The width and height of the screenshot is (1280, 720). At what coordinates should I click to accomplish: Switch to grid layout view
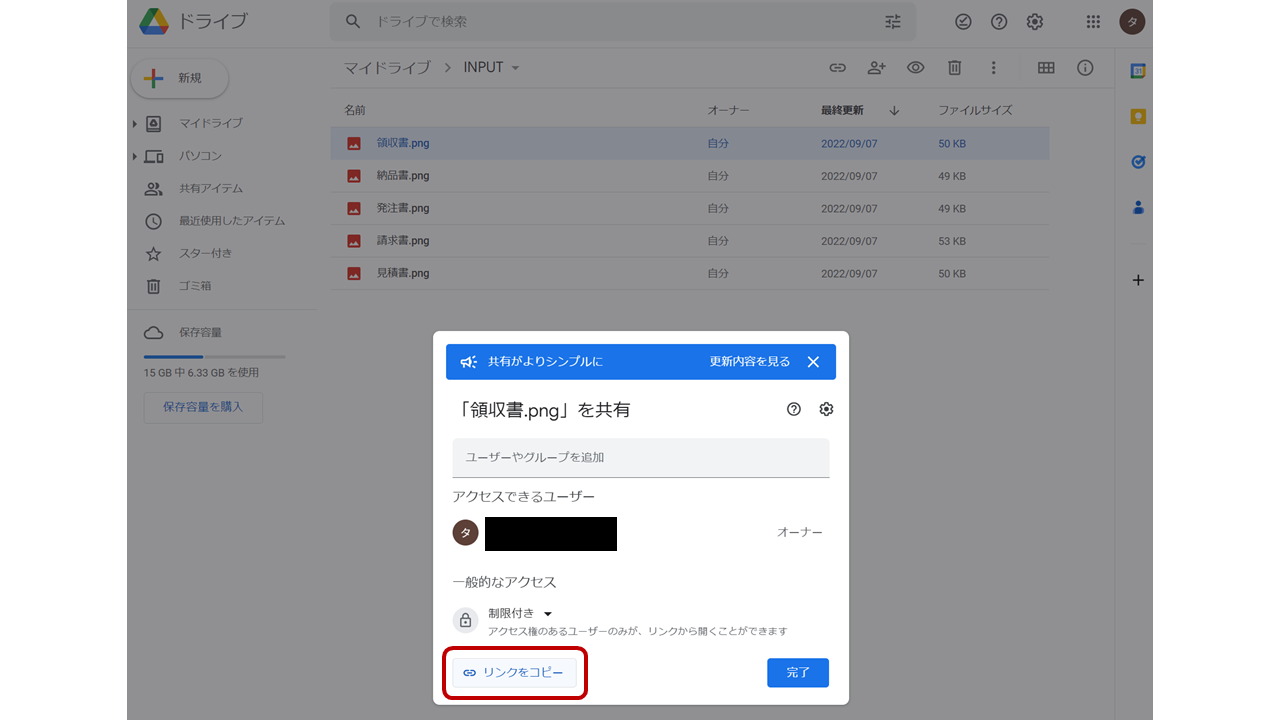(x=1046, y=68)
